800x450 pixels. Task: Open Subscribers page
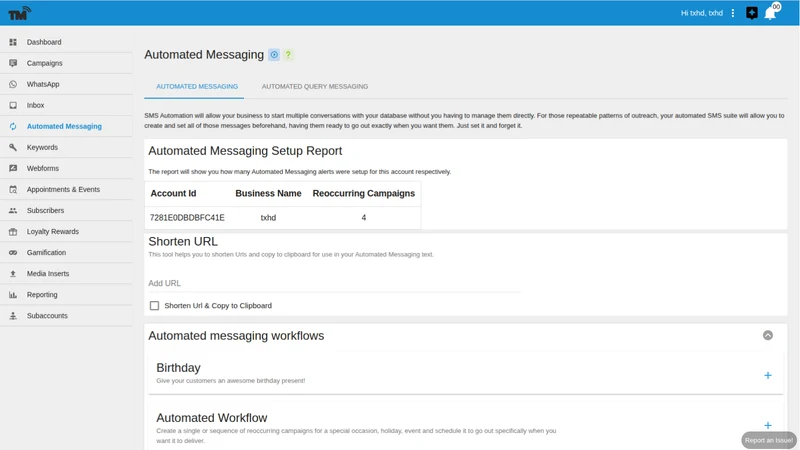[x=45, y=210]
